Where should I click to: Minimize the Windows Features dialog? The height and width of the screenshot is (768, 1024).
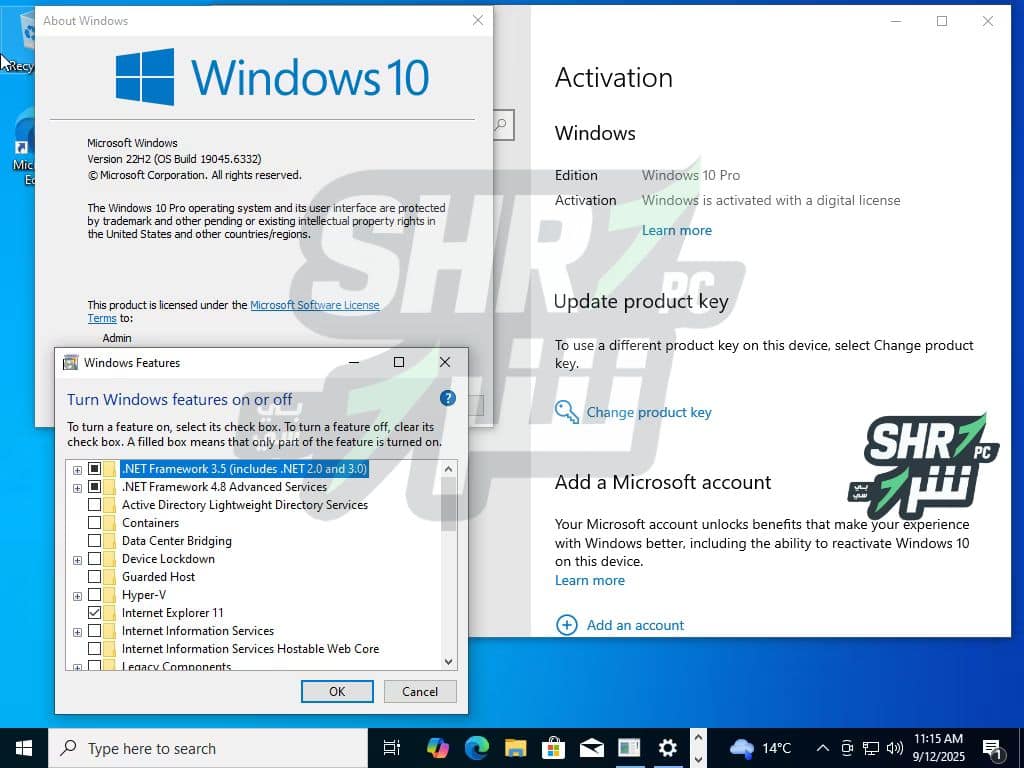(x=354, y=362)
